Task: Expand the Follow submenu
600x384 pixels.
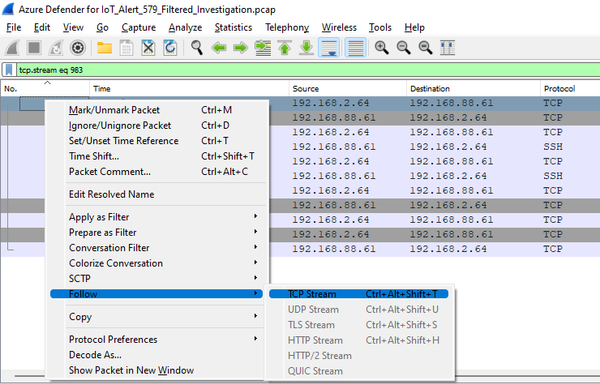Action: 157,294
